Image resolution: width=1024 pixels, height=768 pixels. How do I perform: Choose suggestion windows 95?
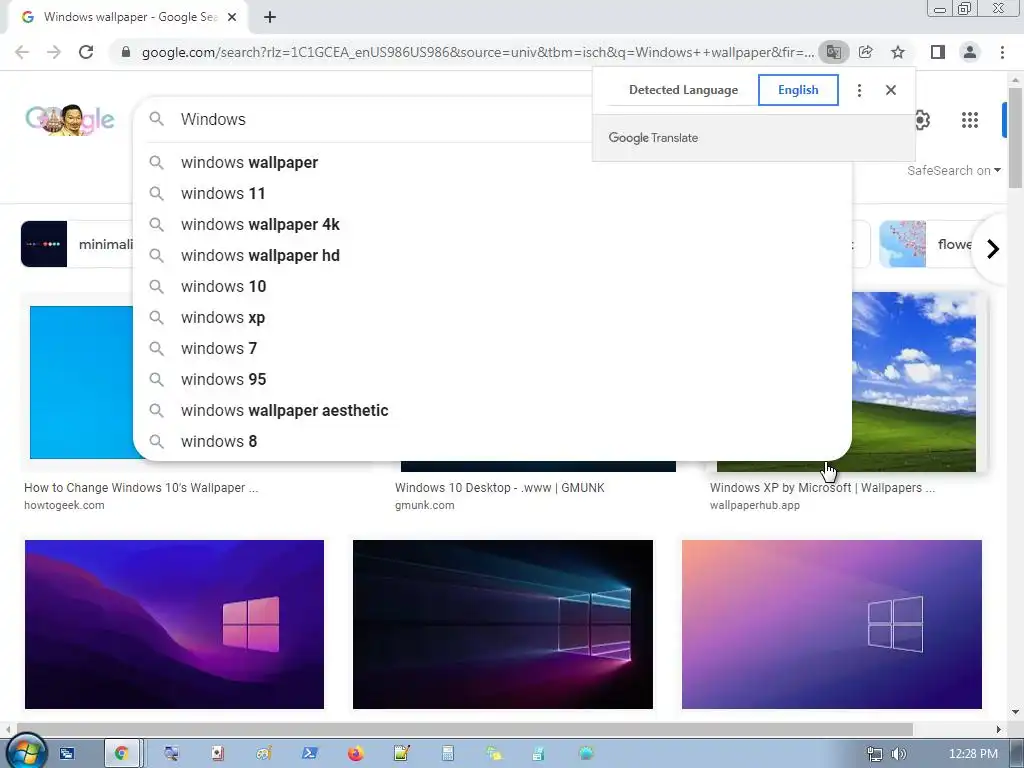[492, 379]
